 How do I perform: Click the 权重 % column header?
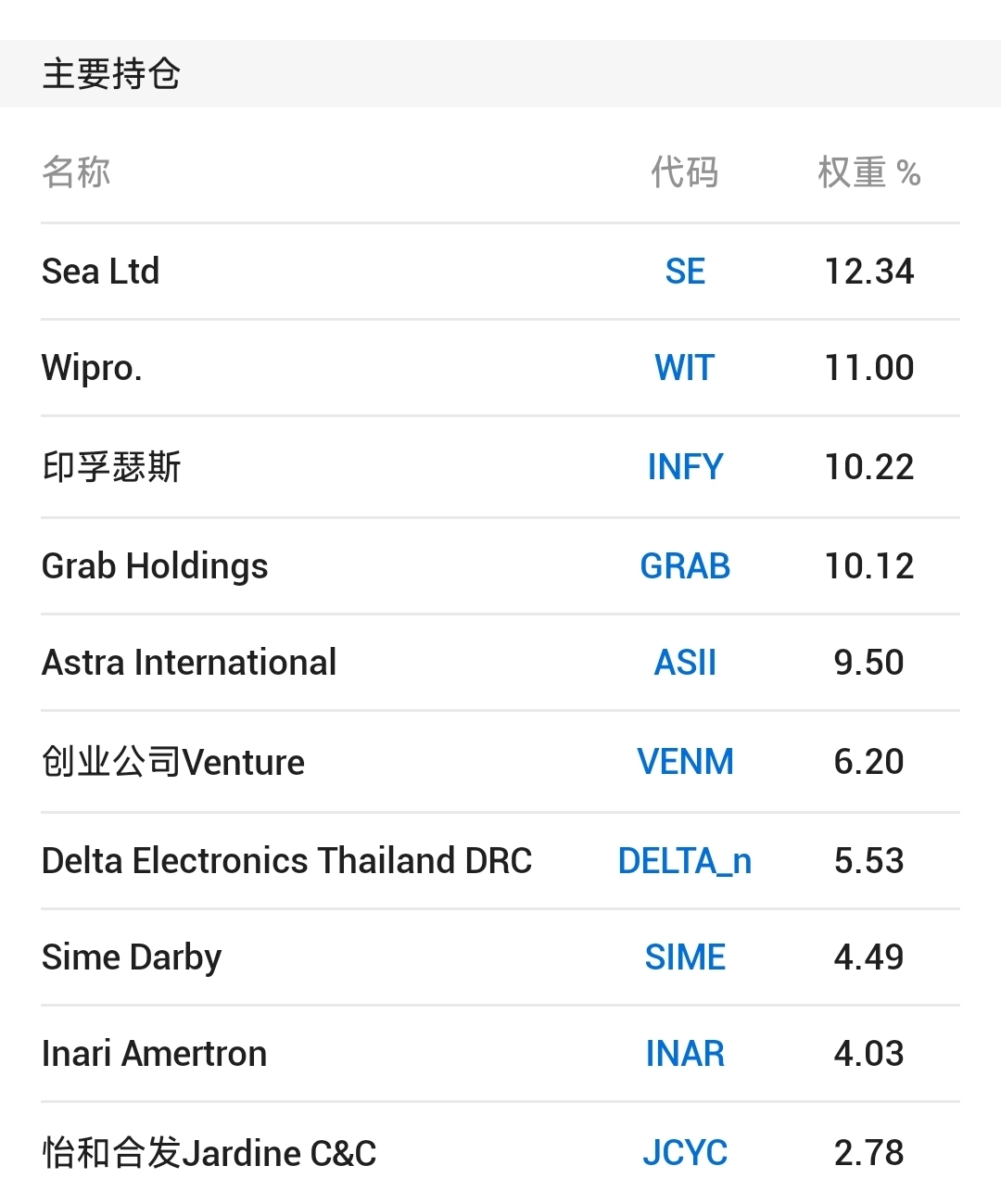pos(868,172)
